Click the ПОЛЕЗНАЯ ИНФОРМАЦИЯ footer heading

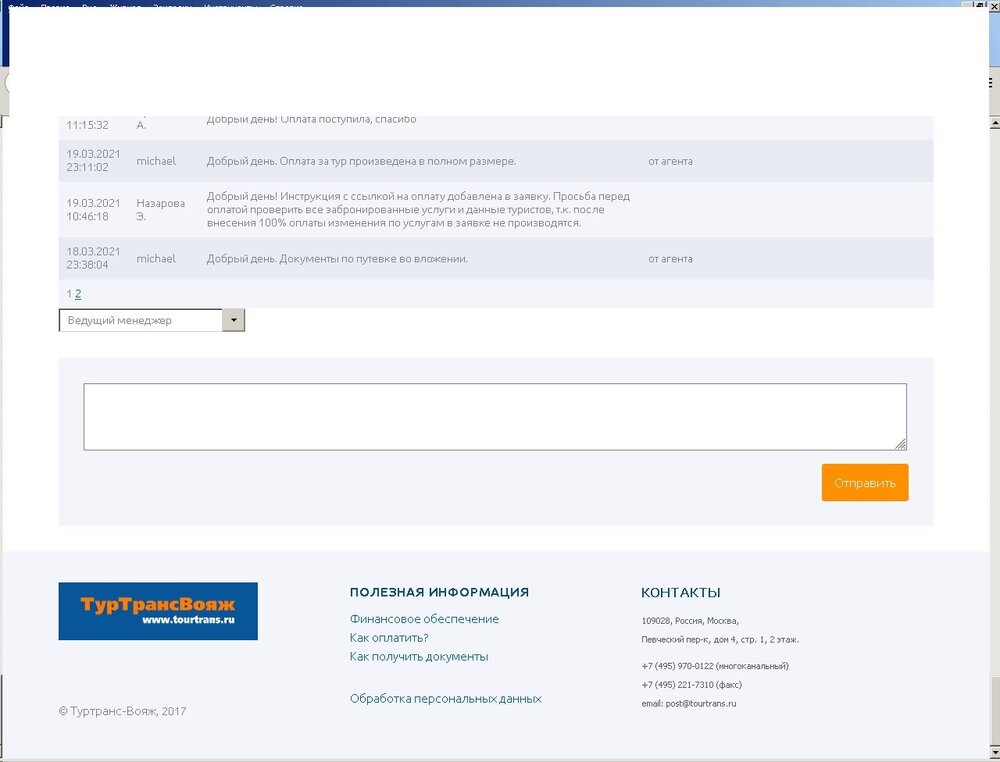[x=439, y=593]
